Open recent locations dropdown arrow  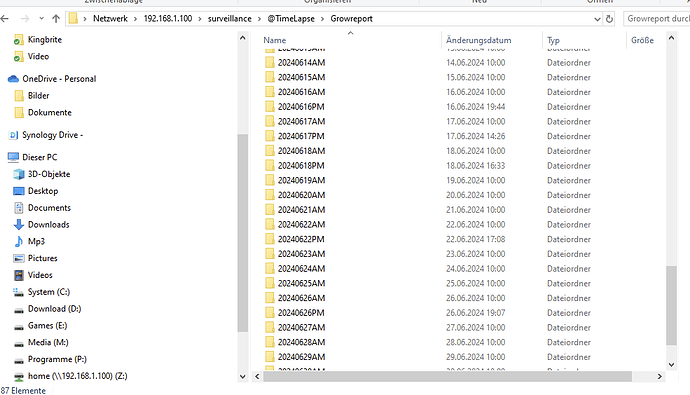tap(41, 18)
